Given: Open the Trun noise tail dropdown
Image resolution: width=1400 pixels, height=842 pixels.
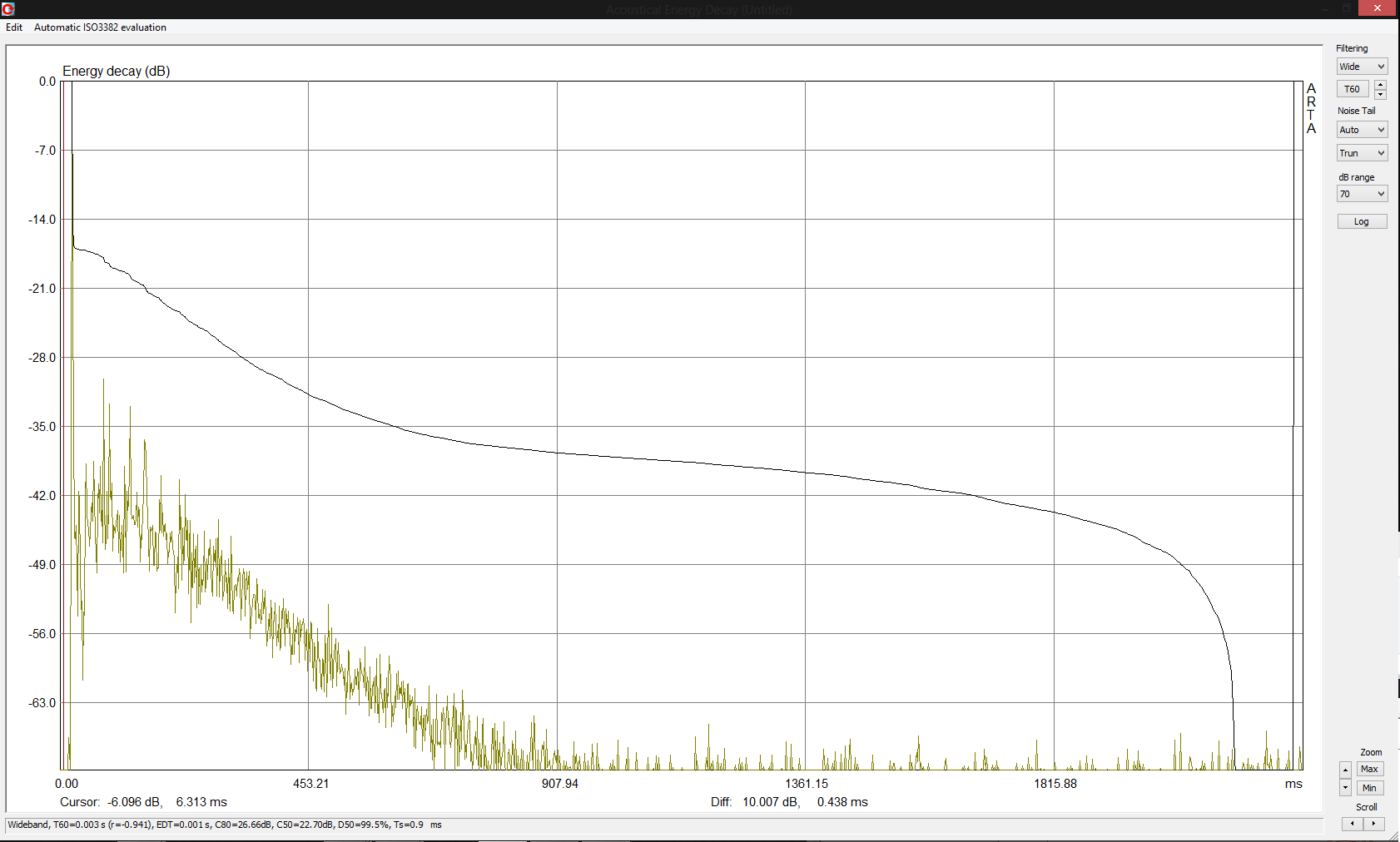Looking at the screenshot, I should coord(1362,153).
